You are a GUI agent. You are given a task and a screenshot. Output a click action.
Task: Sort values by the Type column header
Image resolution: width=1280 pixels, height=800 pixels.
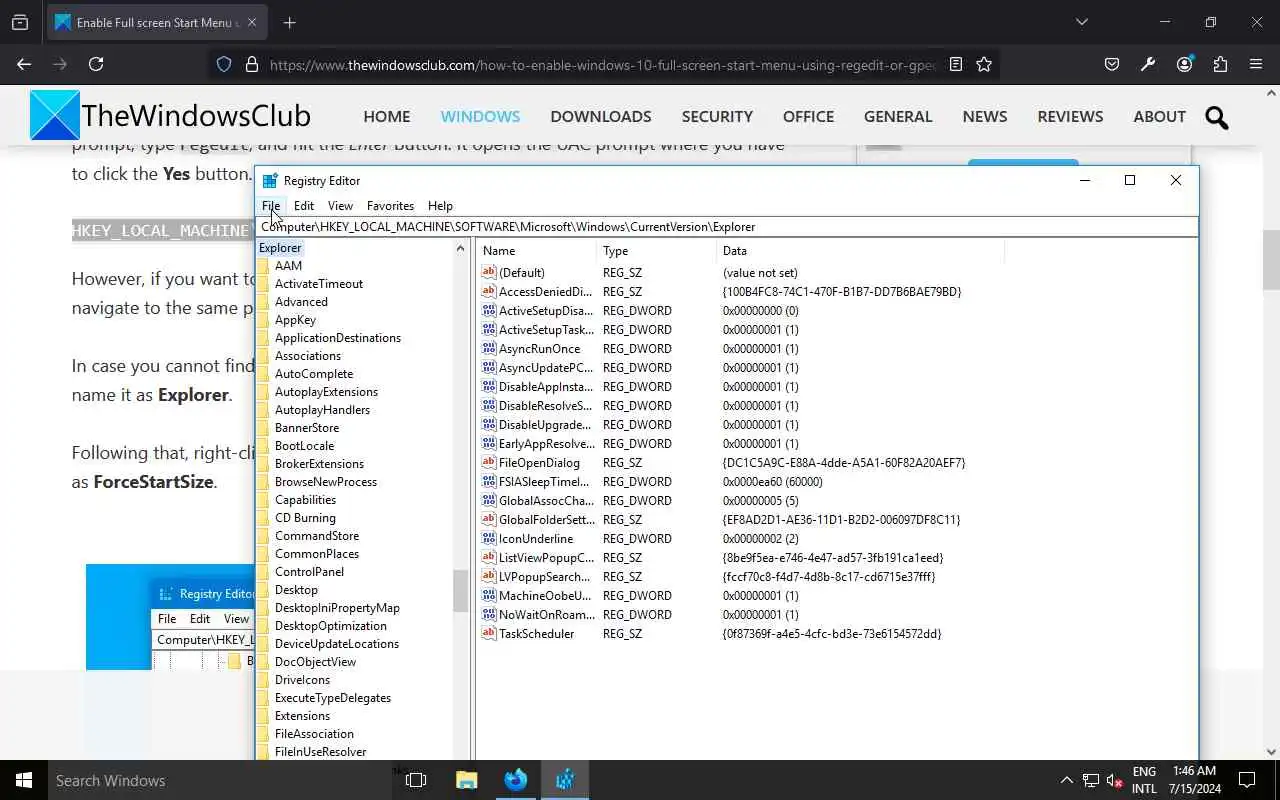pyautogui.click(x=657, y=251)
